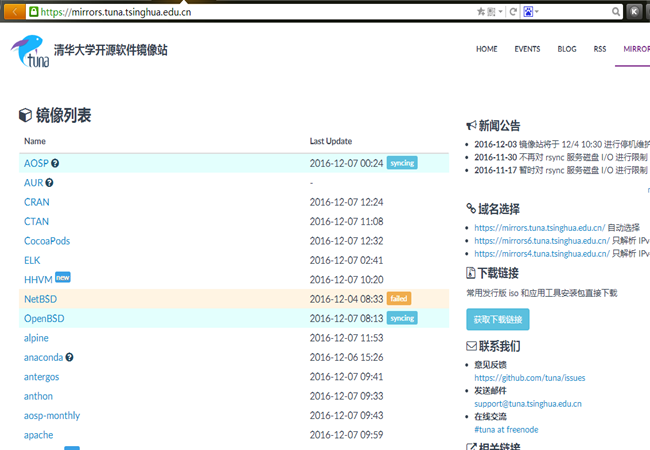
Task: Open the github.com/tuna/issues link
Action: click(530, 378)
